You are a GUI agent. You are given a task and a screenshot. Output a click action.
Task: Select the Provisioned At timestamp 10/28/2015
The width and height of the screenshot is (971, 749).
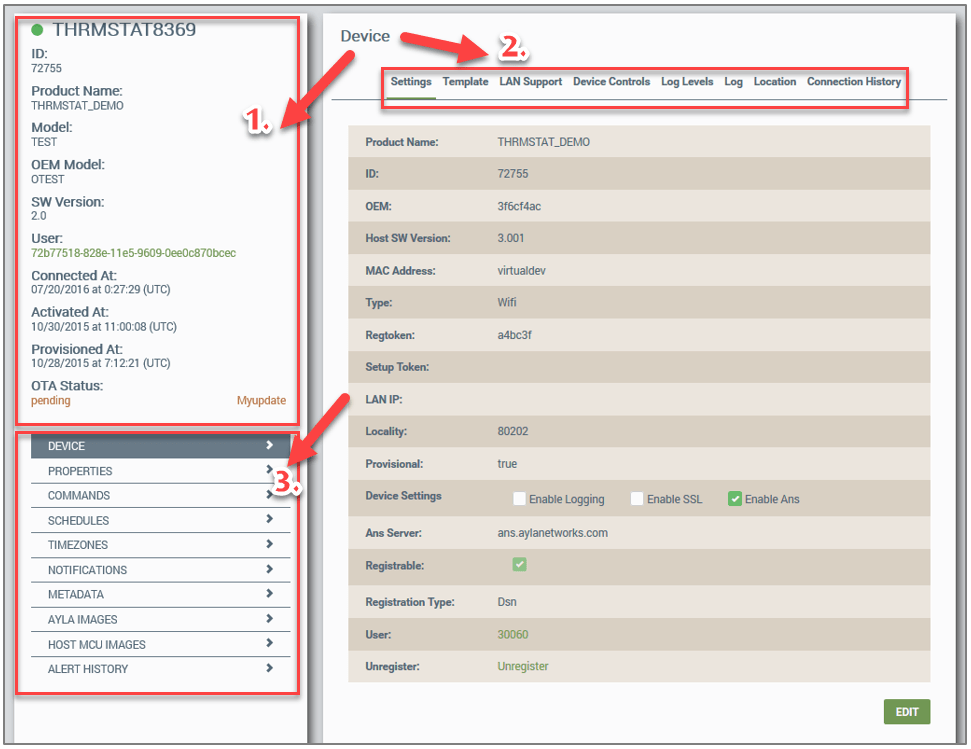pos(100,363)
